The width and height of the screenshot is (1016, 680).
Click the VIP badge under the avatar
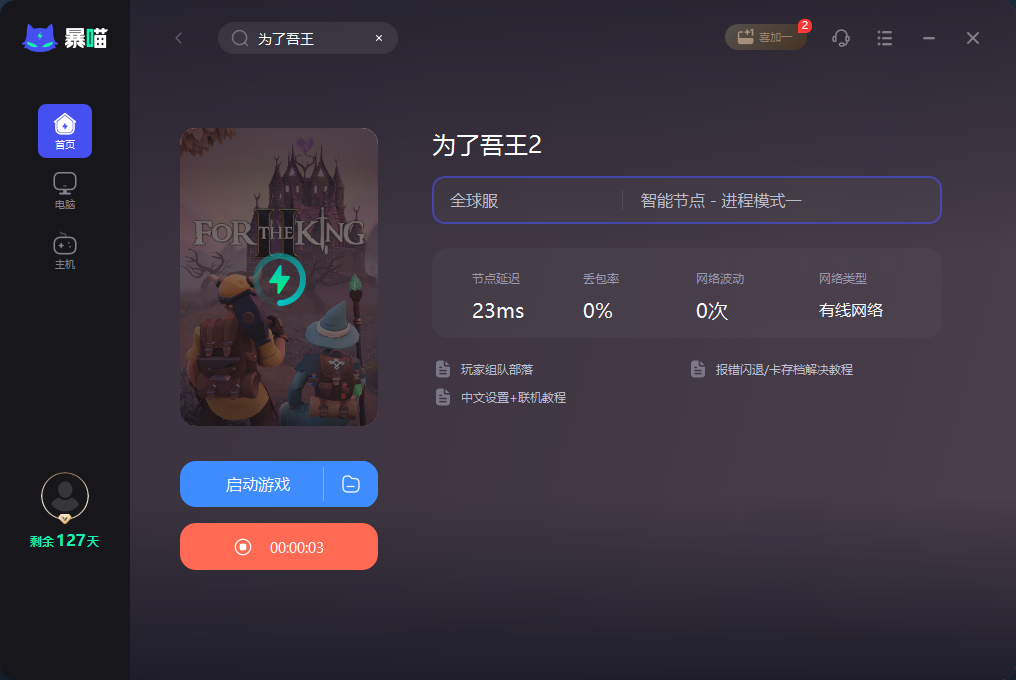pyautogui.click(x=65, y=519)
